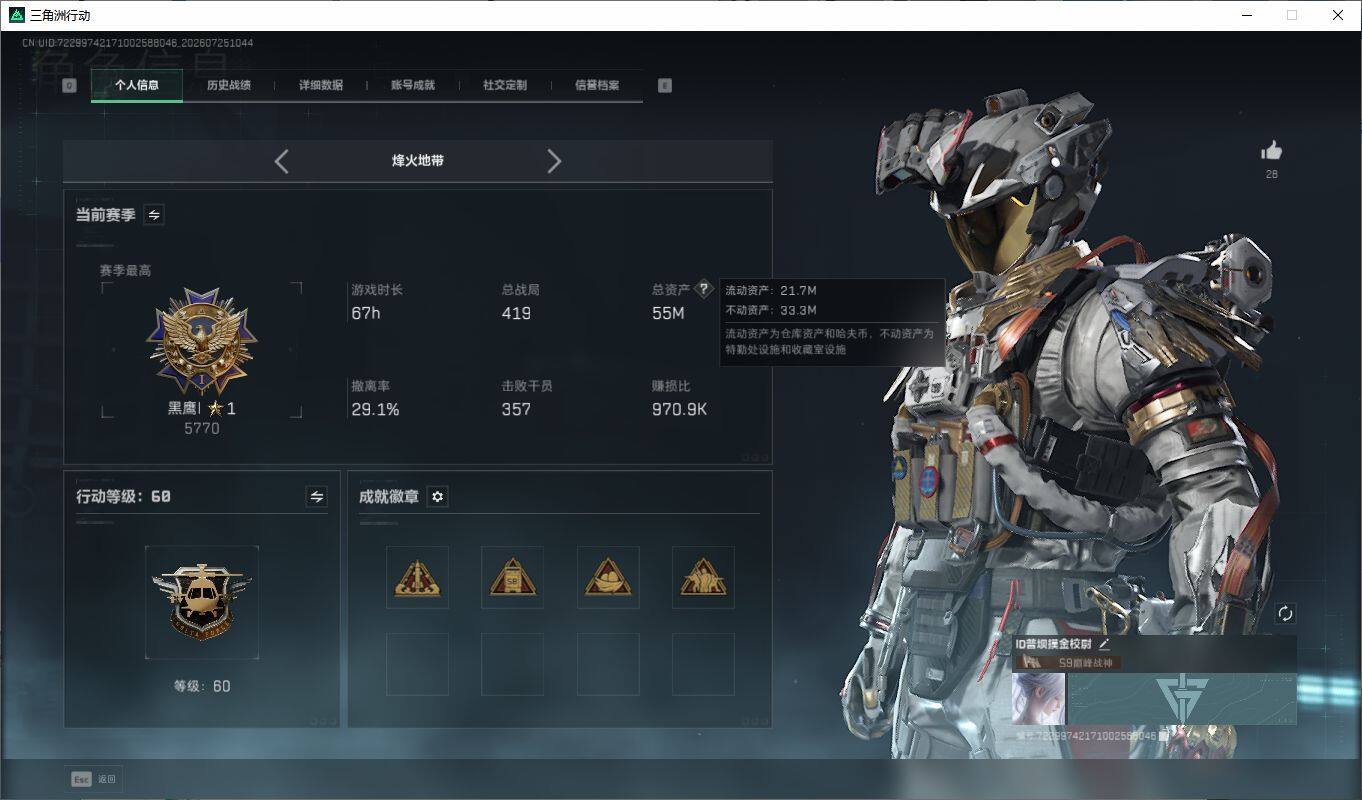This screenshot has width=1362, height=800.
Task: Maximize the 三角洲行动 window
Action: [1292, 15]
